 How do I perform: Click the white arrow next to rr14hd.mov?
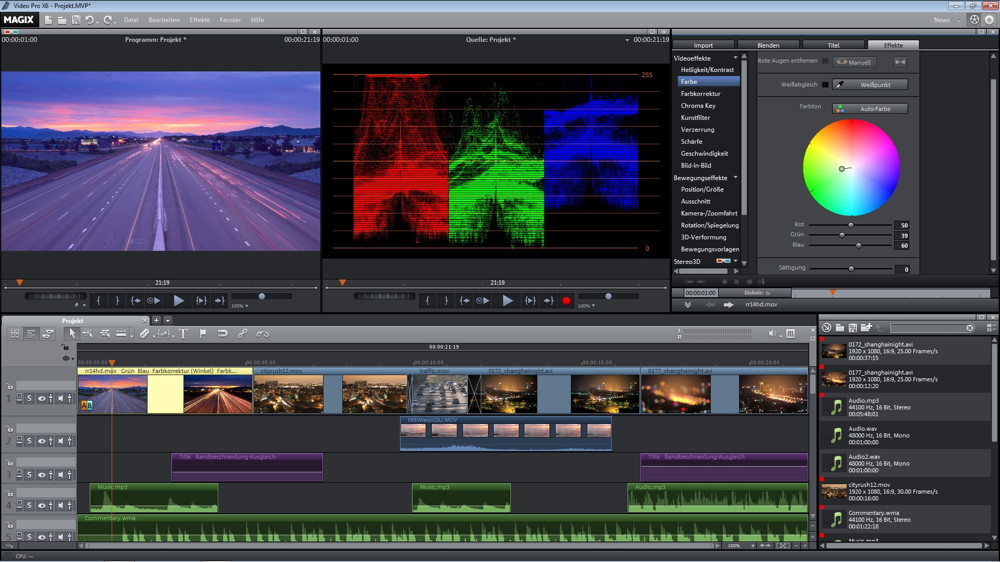point(728,305)
